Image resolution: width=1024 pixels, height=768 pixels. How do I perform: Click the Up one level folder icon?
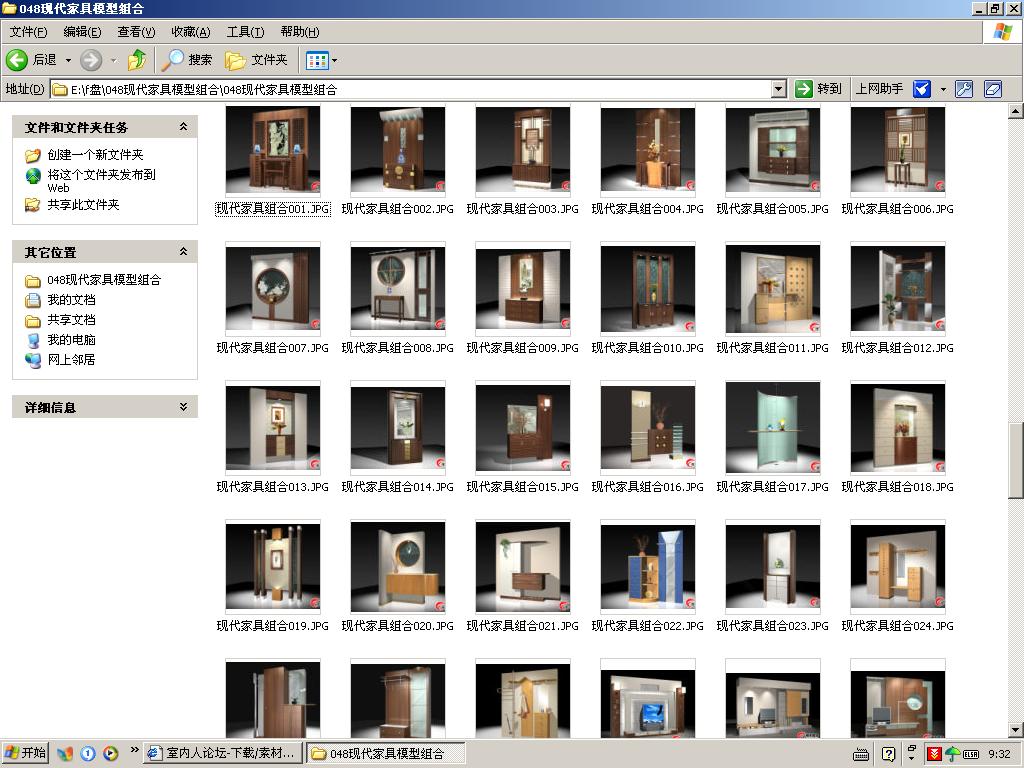pos(137,60)
